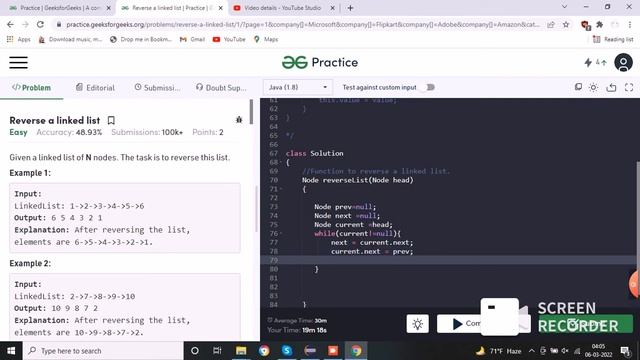
Task: Open Chrome menu three dots
Action: [x=631, y=24]
